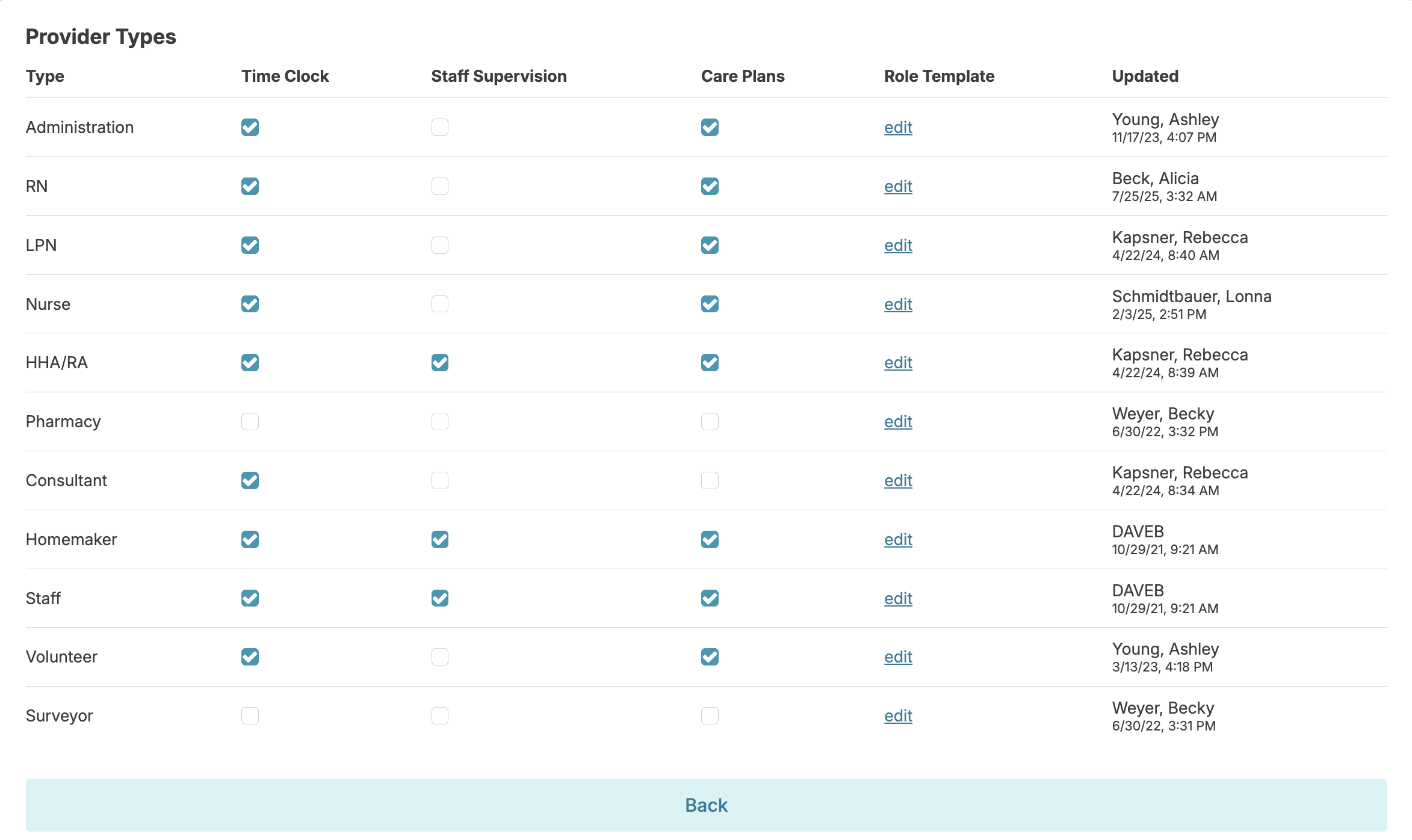This screenshot has width=1412, height=840.
Task: Uncheck Care Plans for LPN
Action: 710,246
